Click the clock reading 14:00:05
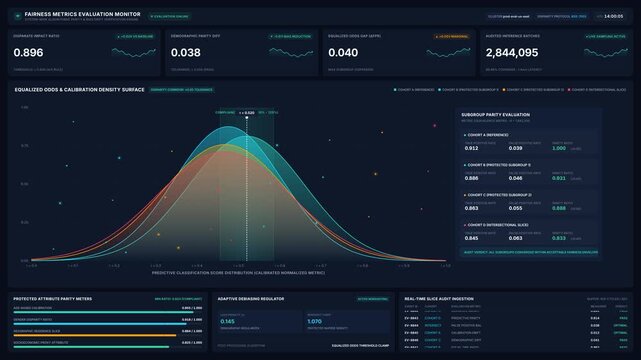This screenshot has height=360, width=641. pyautogui.click(x=613, y=16)
